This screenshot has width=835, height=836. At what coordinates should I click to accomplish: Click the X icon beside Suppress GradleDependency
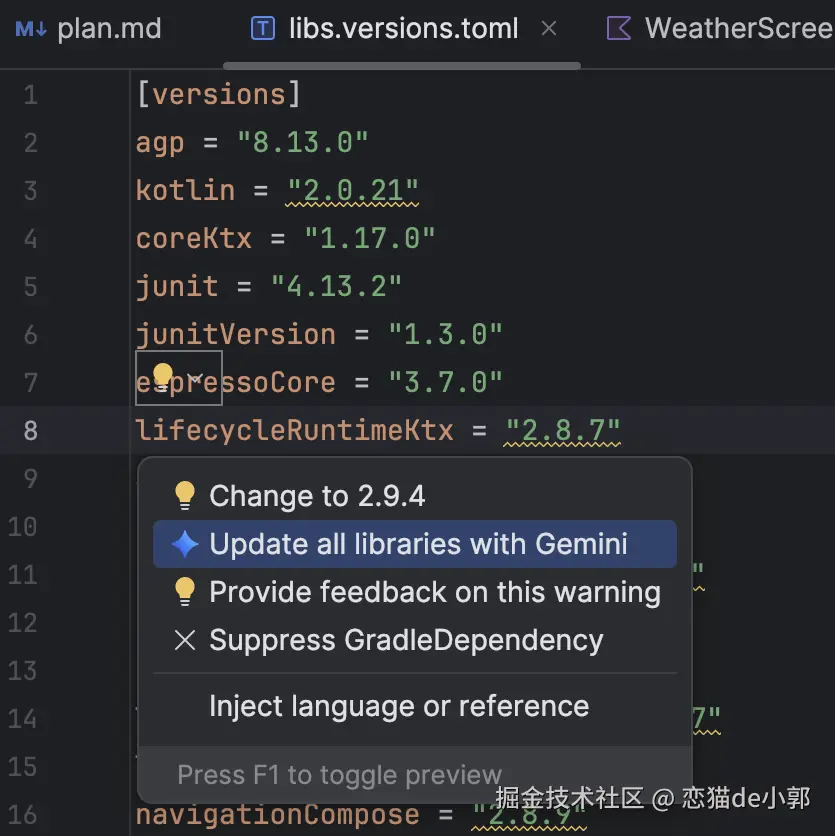(185, 640)
